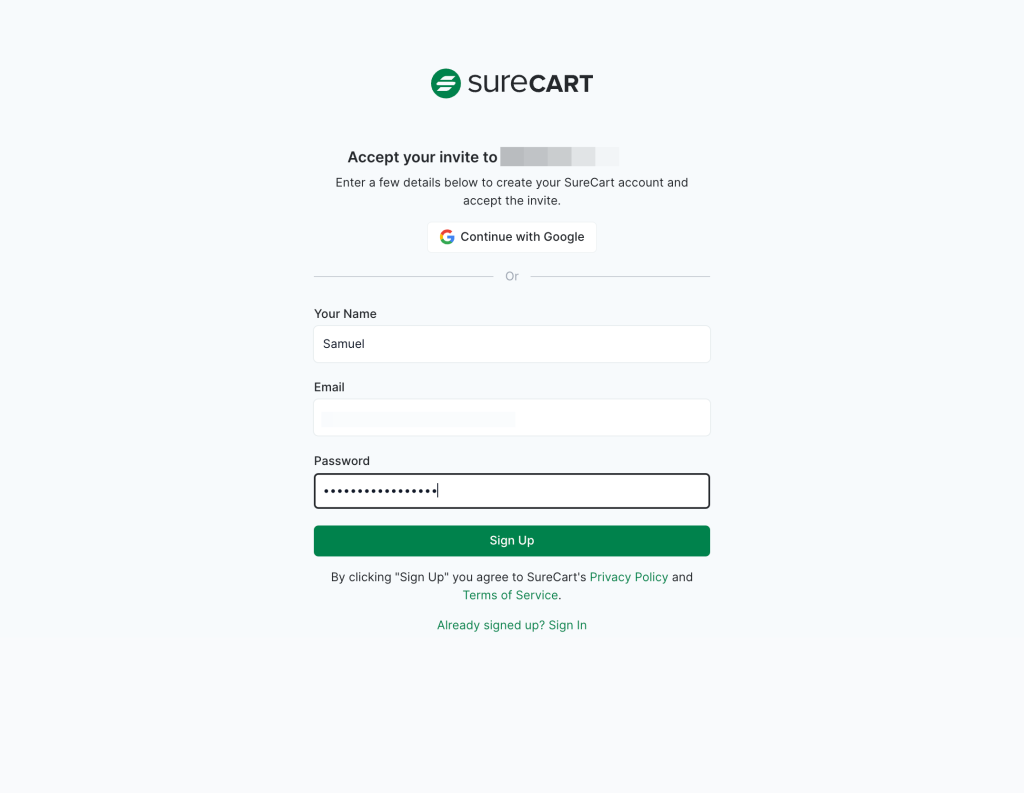Select the Continue with Google option
The image size is (1024, 793).
pos(511,237)
